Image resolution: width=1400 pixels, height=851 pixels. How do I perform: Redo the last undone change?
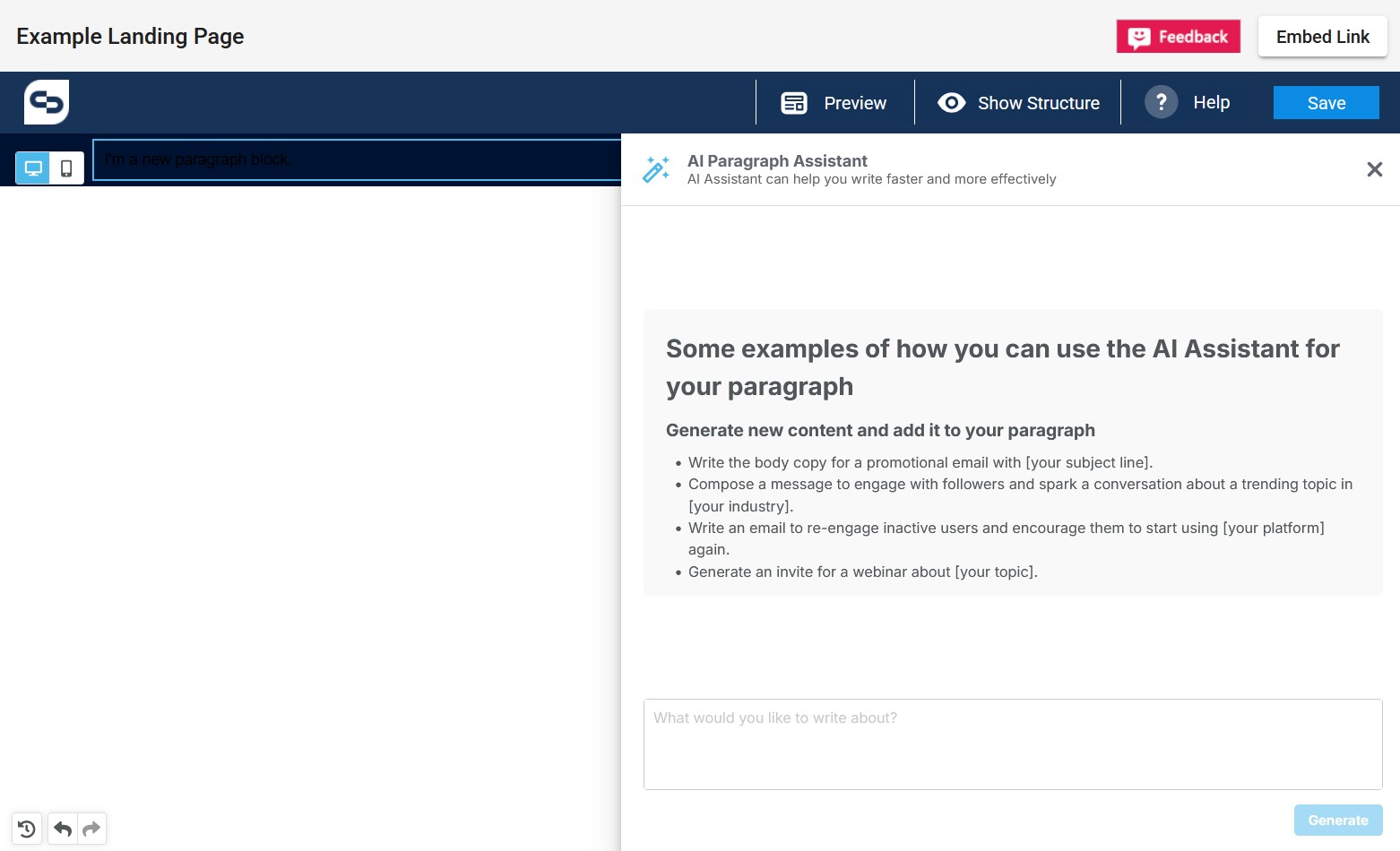91,829
